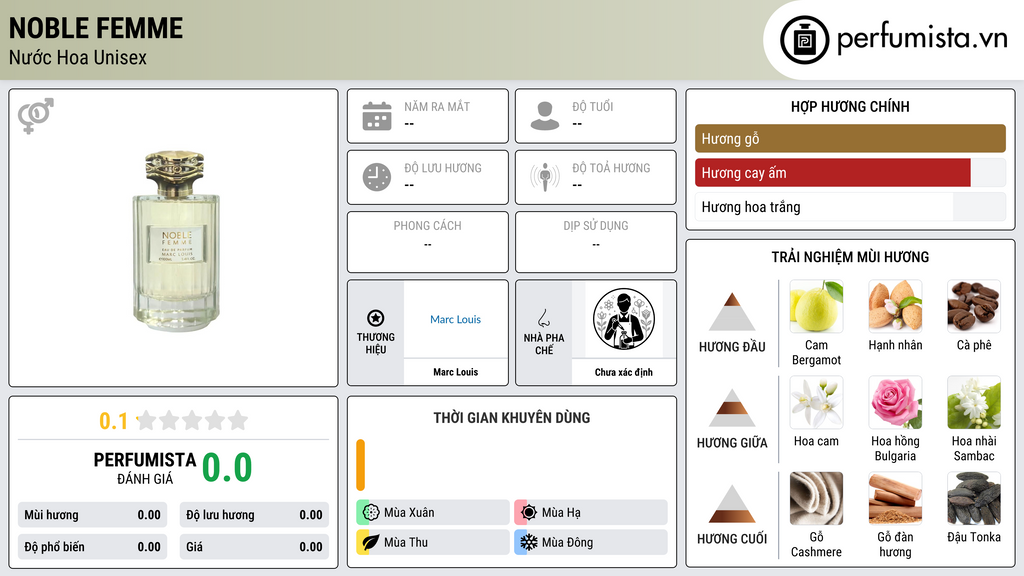This screenshot has width=1024, height=576.
Task: Click the perfumista.vn site name
Action: (922, 39)
